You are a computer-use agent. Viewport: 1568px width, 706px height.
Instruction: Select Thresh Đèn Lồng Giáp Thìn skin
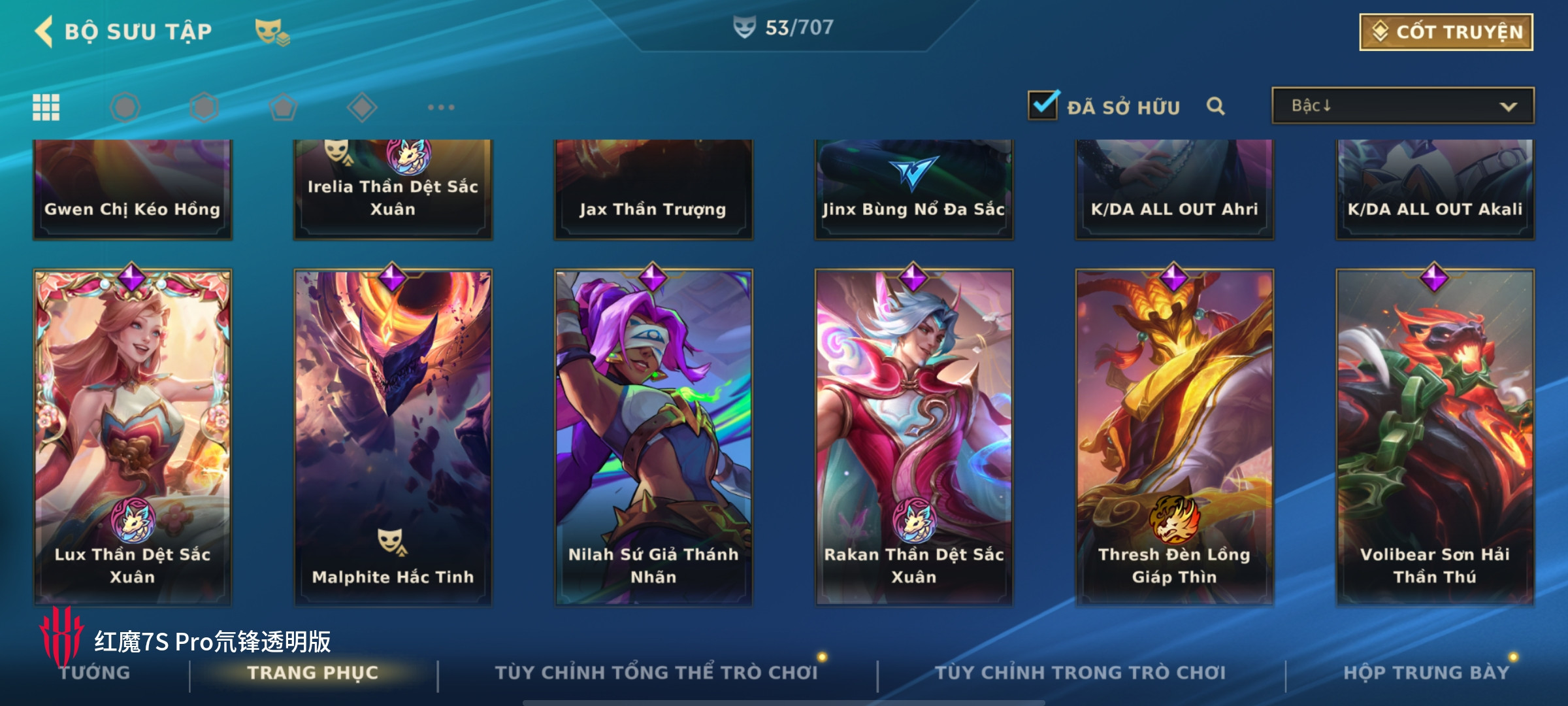tap(1174, 437)
